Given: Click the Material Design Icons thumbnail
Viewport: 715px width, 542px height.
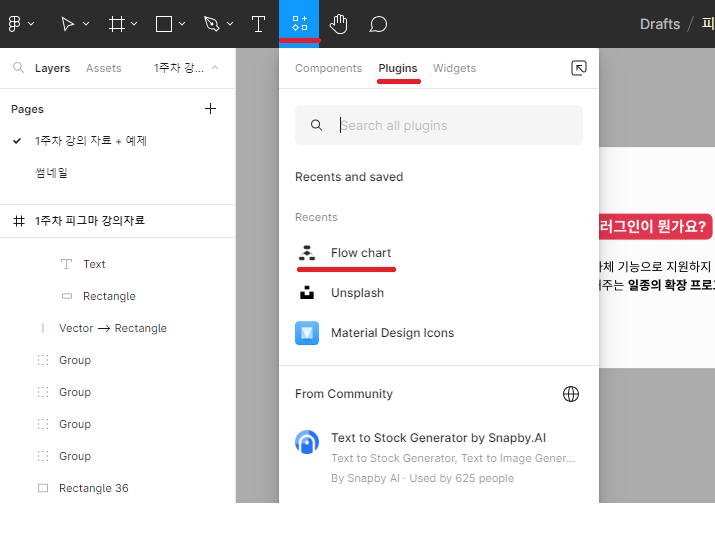Looking at the screenshot, I should pyautogui.click(x=307, y=333).
